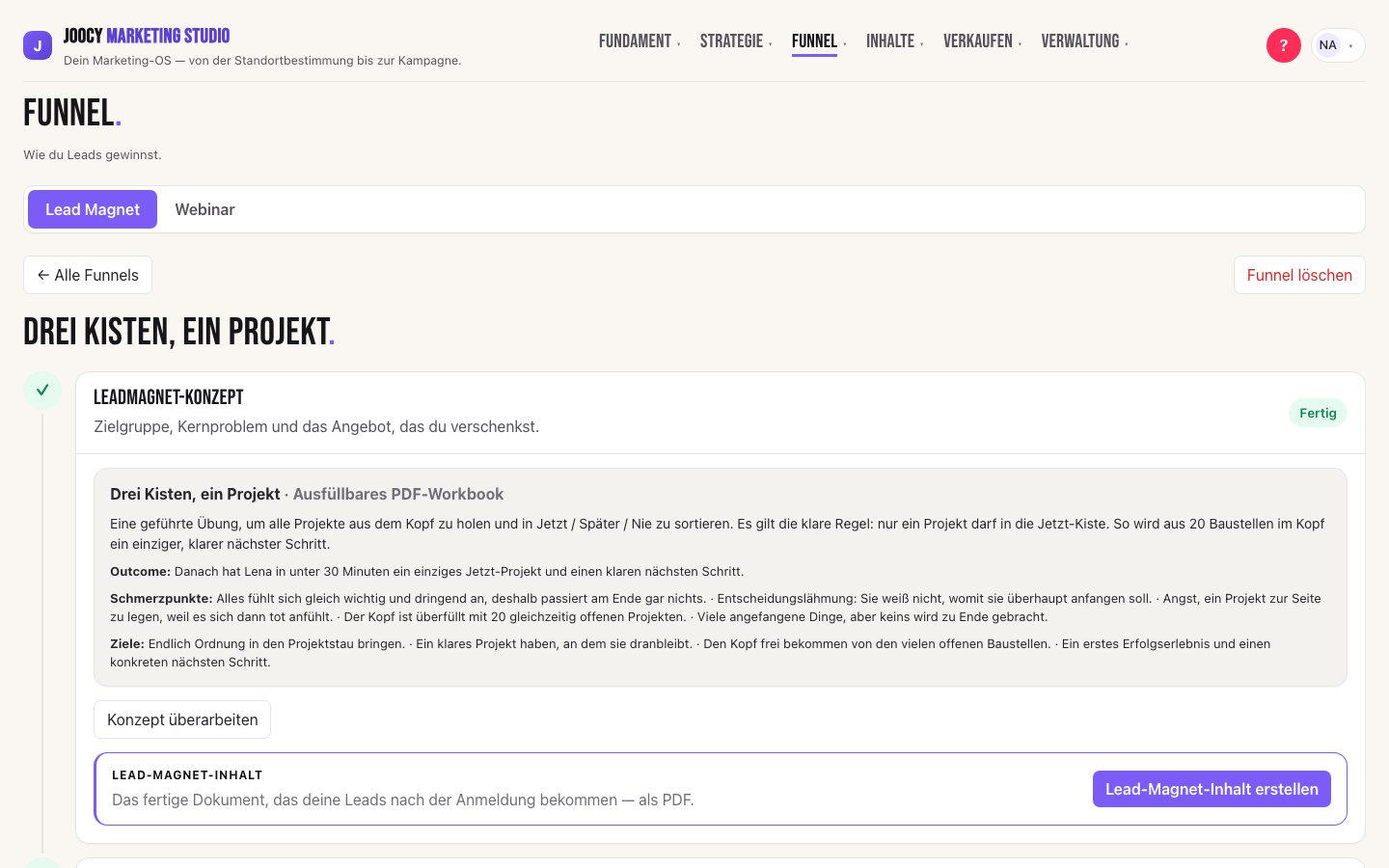Viewport: 1389px width, 868px height.
Task: Click the purple J logo icon
Action: (x=38, y=45)
